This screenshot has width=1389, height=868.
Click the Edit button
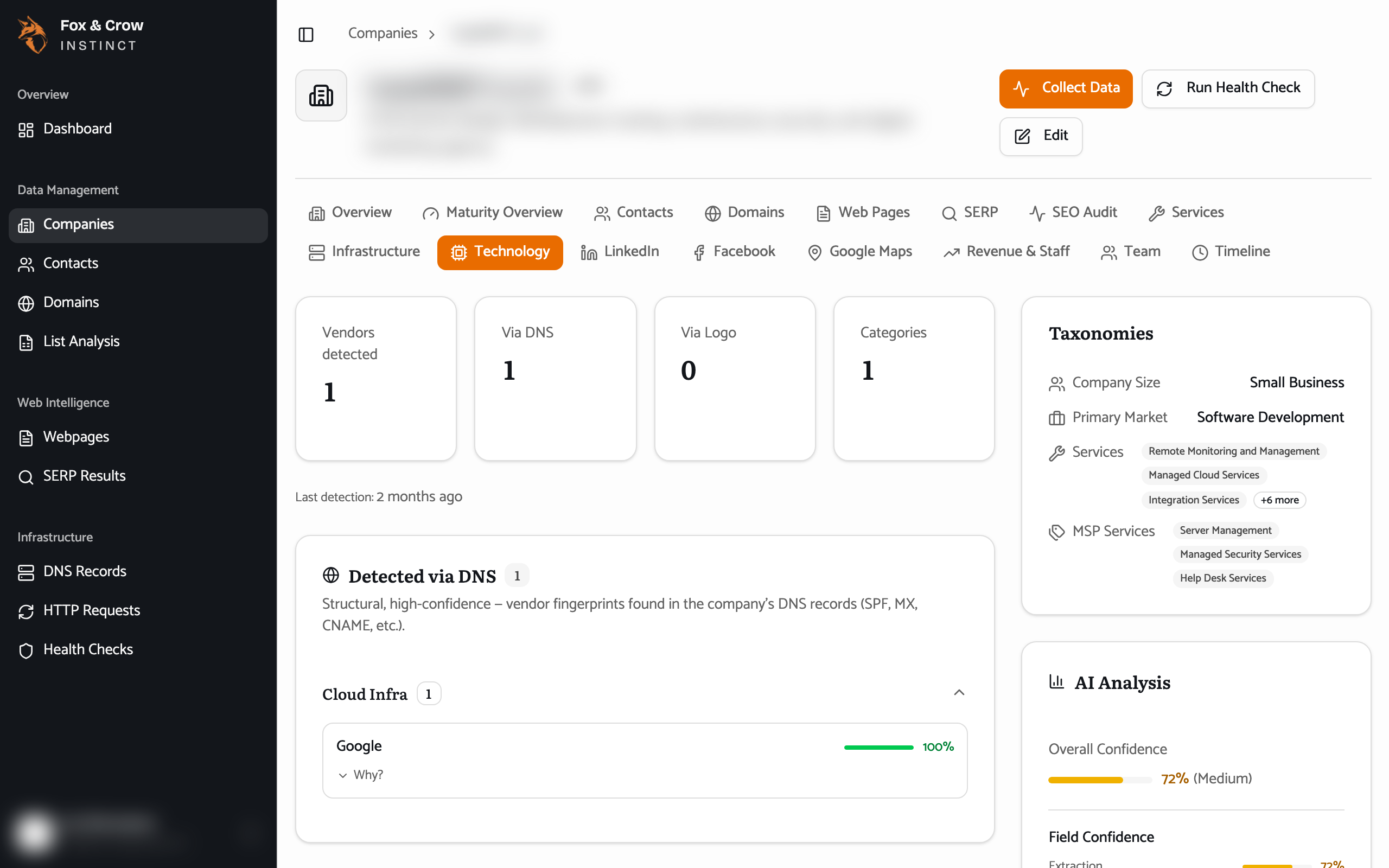[1041, 136]
